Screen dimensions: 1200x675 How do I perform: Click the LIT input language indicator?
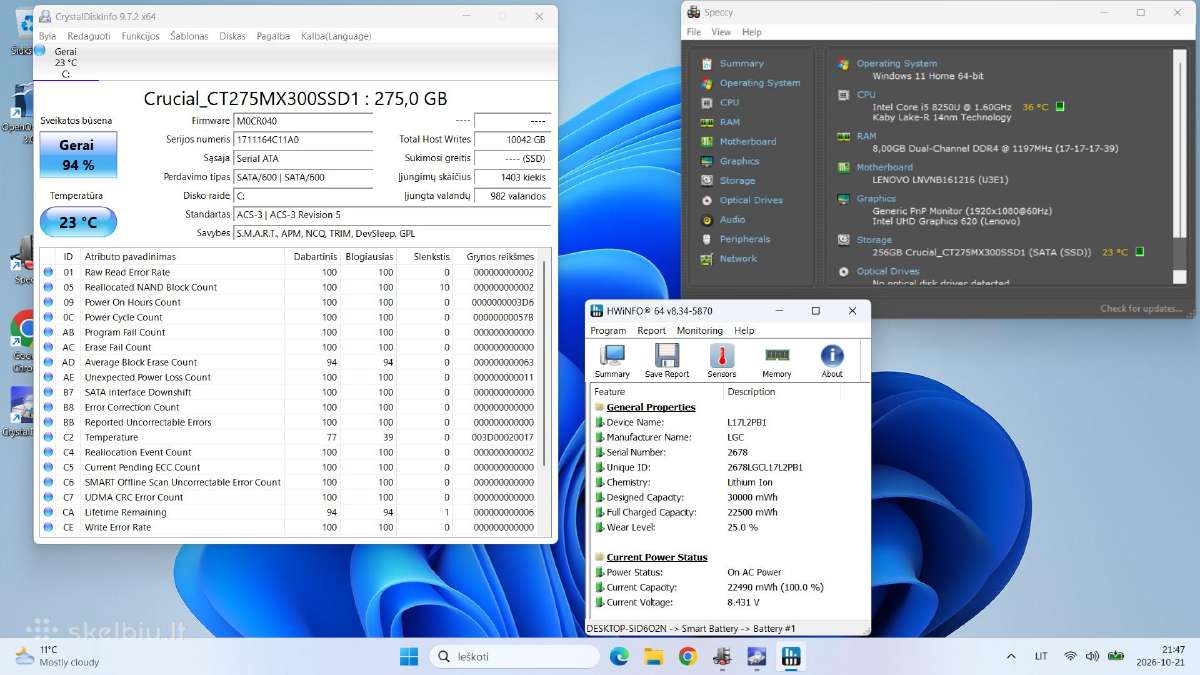pos(1041,656)
